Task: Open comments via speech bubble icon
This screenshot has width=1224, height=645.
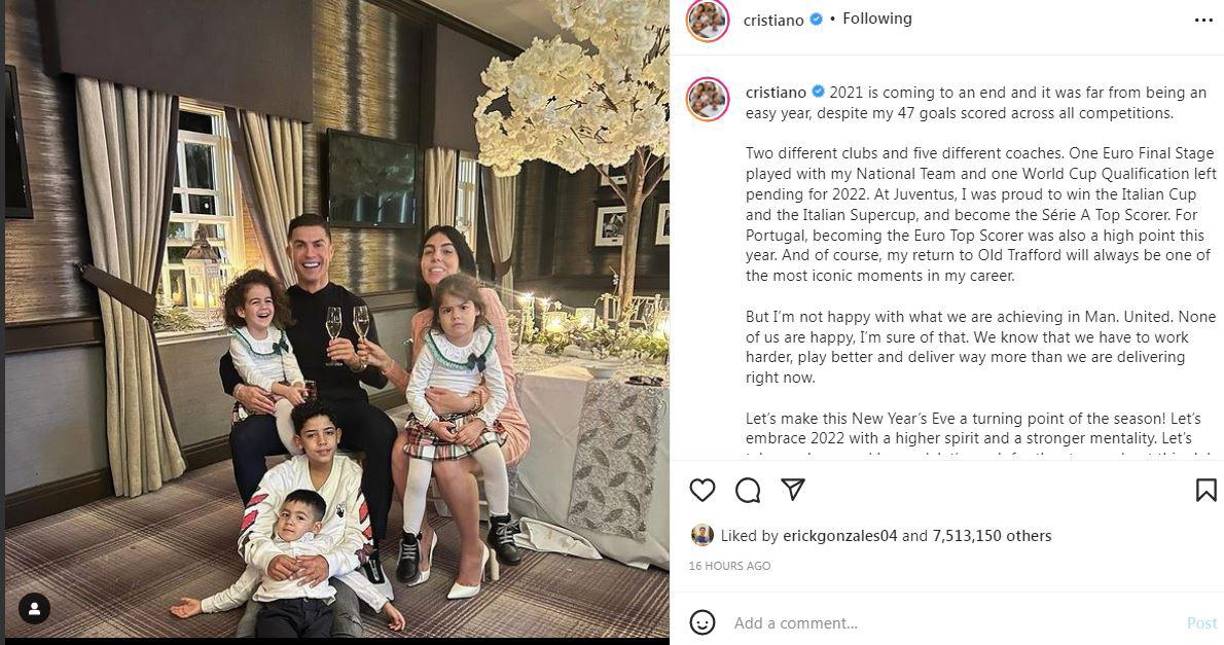Action: coord(748,490)
